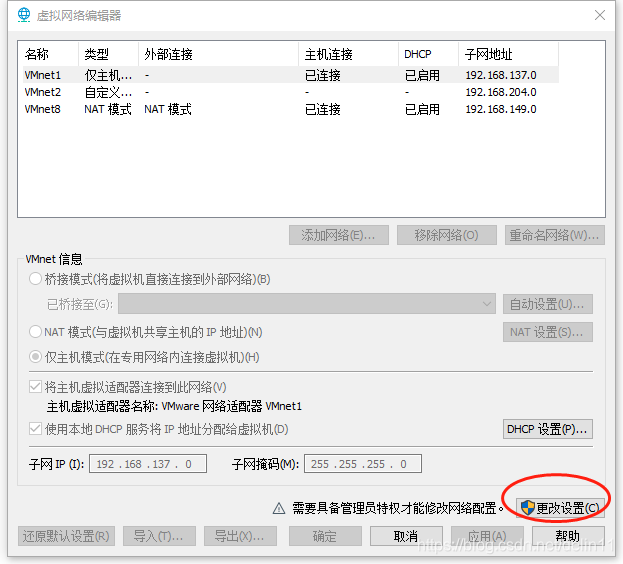This screenshot has height=564, width=623.
Task: Click 更改设置(C) to gain admin rights
Action: click(560, 508)
